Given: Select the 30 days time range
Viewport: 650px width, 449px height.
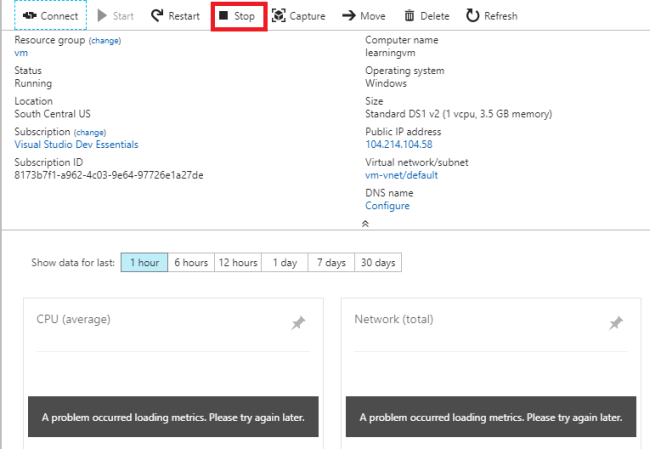Looking at the screenshot, I should pyautogui.click(x=378, y=263).
